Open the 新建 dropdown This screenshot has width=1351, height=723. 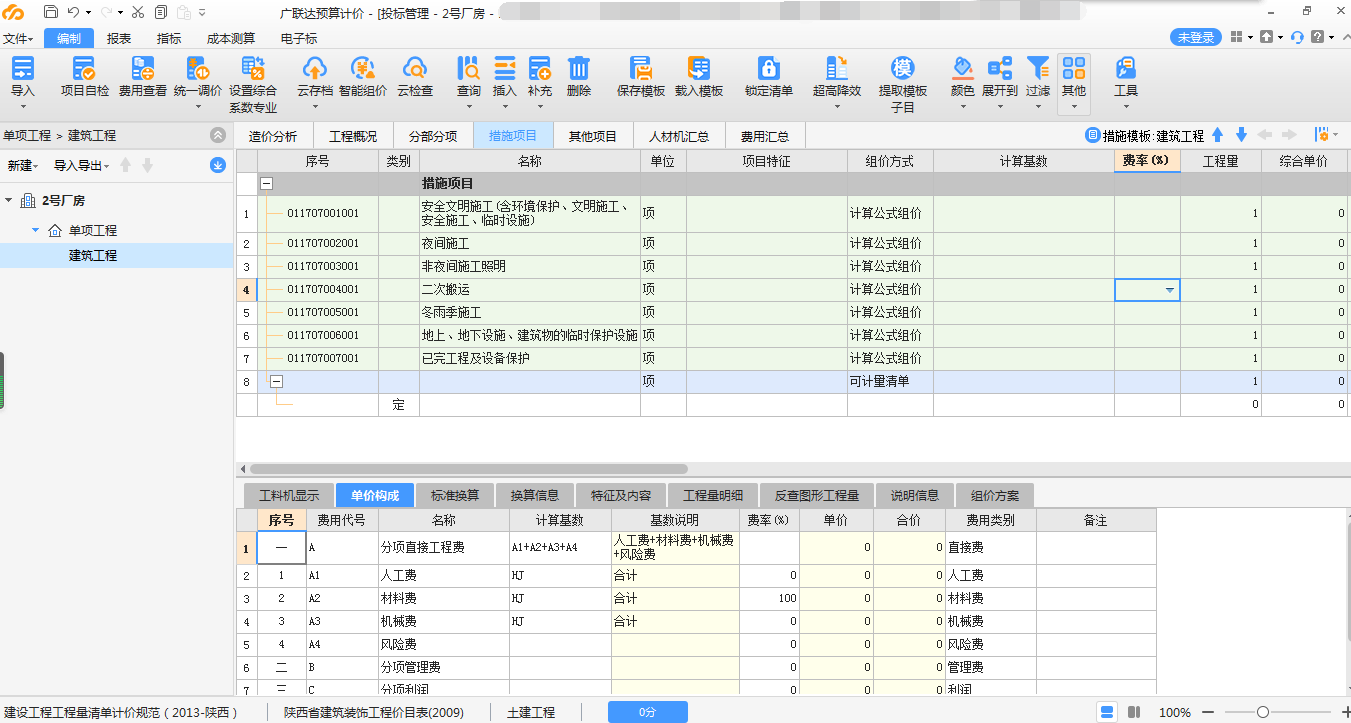click(22, 165)
